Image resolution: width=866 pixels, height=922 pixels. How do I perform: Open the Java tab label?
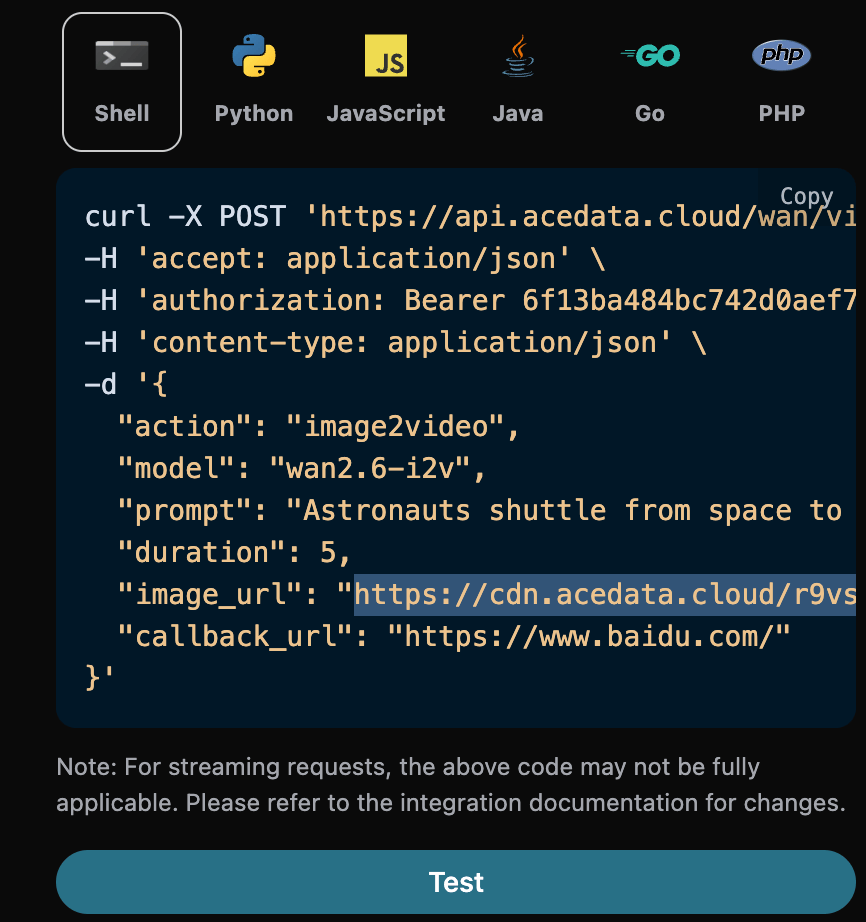pos(517,113)
